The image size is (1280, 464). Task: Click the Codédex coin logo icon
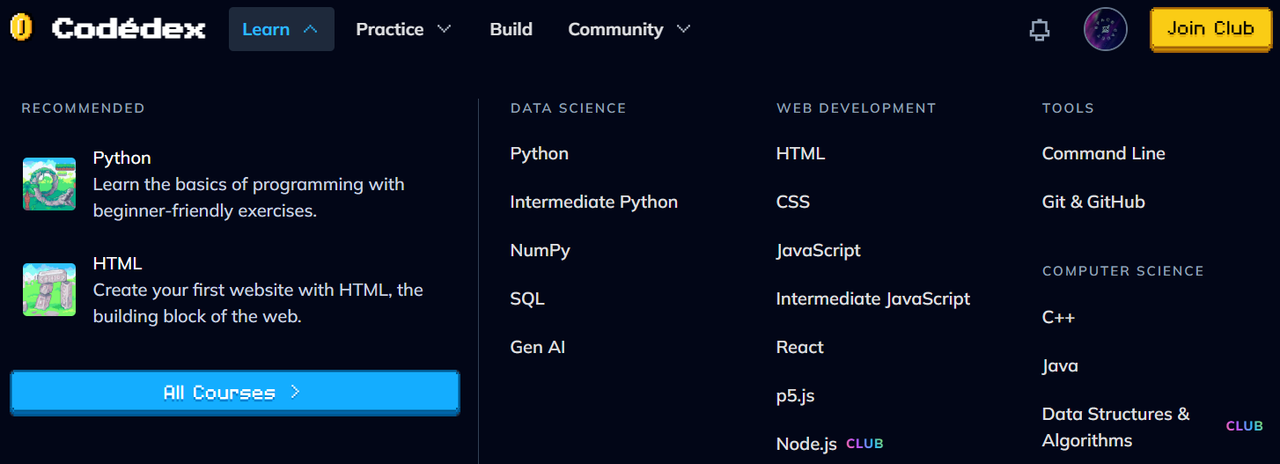pyautogui.click(x=22, y=28)
